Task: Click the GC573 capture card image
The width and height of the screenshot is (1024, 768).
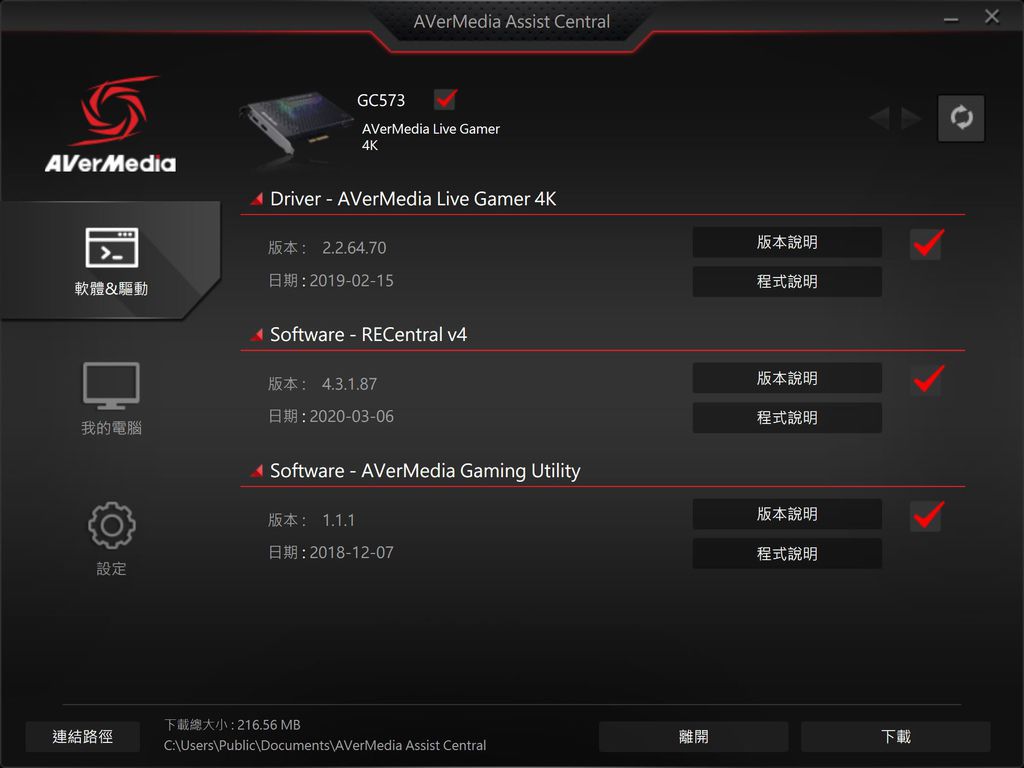Action: tap(295, 125)
